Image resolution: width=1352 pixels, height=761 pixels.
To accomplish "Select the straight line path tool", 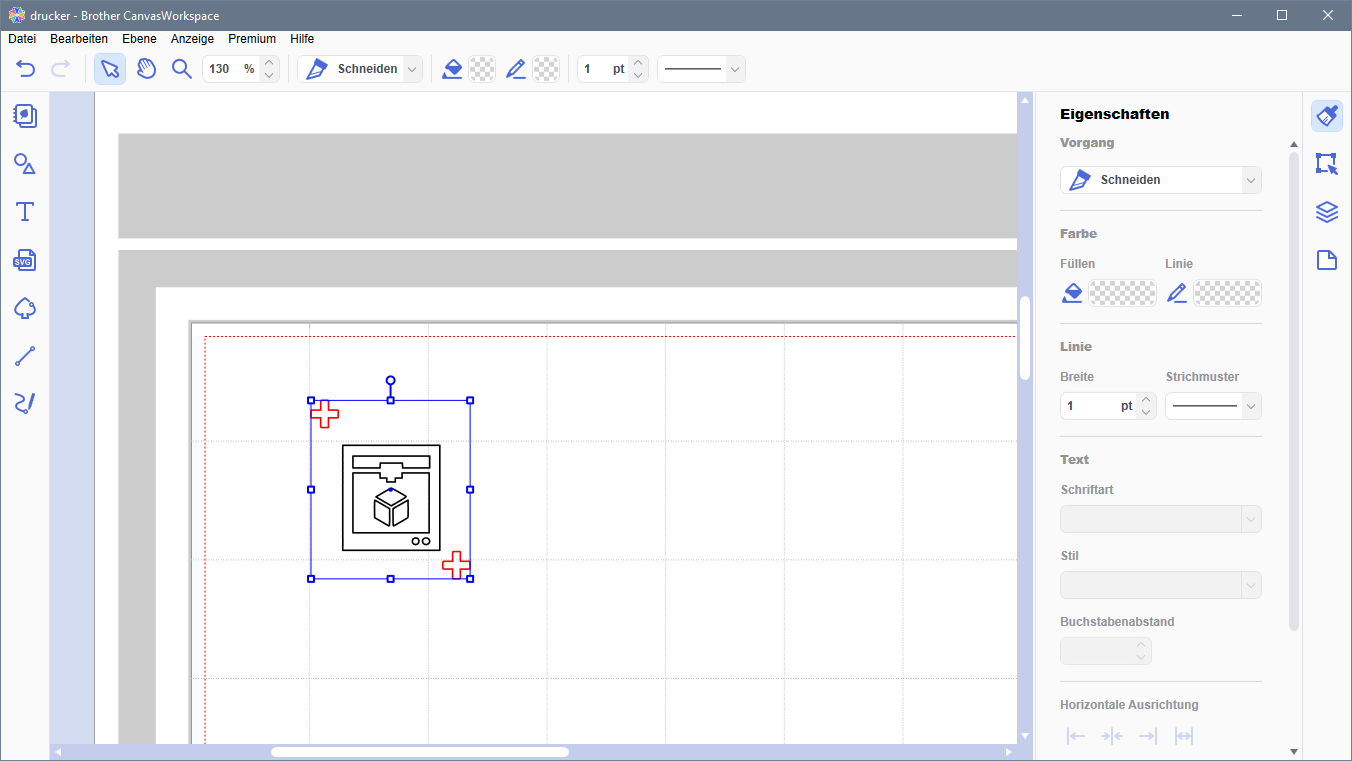I will point(25,356).
